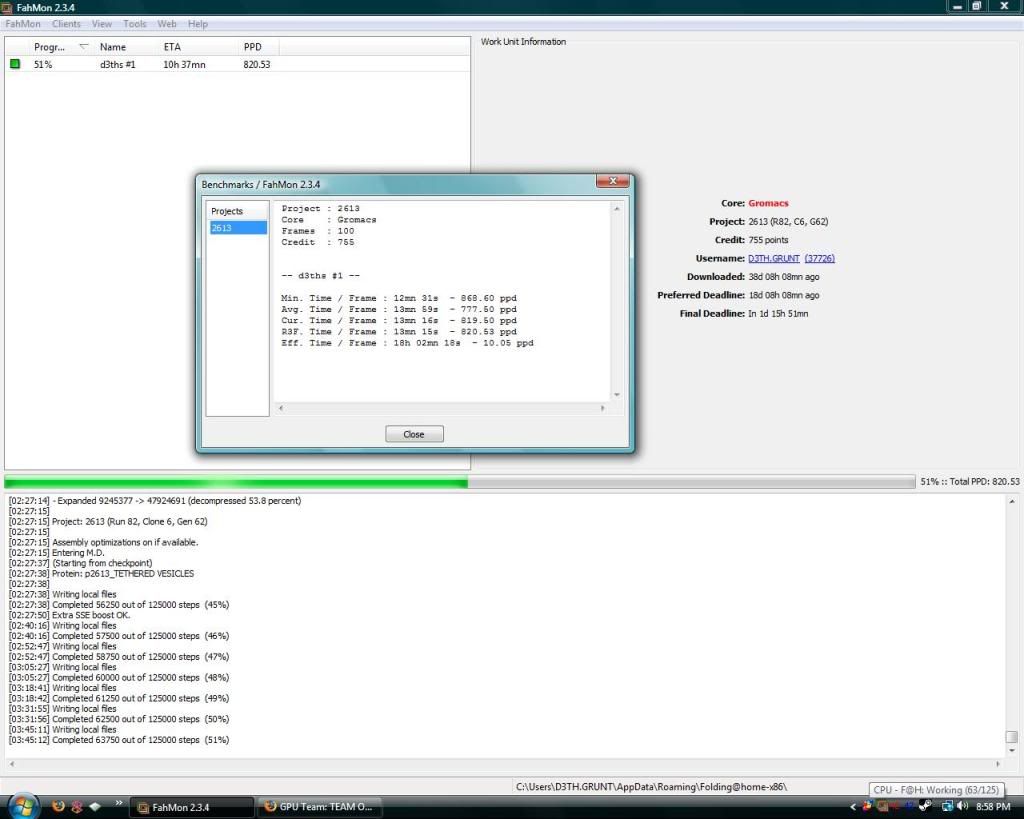Switch to the FahMon 2.3.4 taskbar button
The width and height of the screenshot is (1024, 819).
pyautogui.click(x=191, y=807)
